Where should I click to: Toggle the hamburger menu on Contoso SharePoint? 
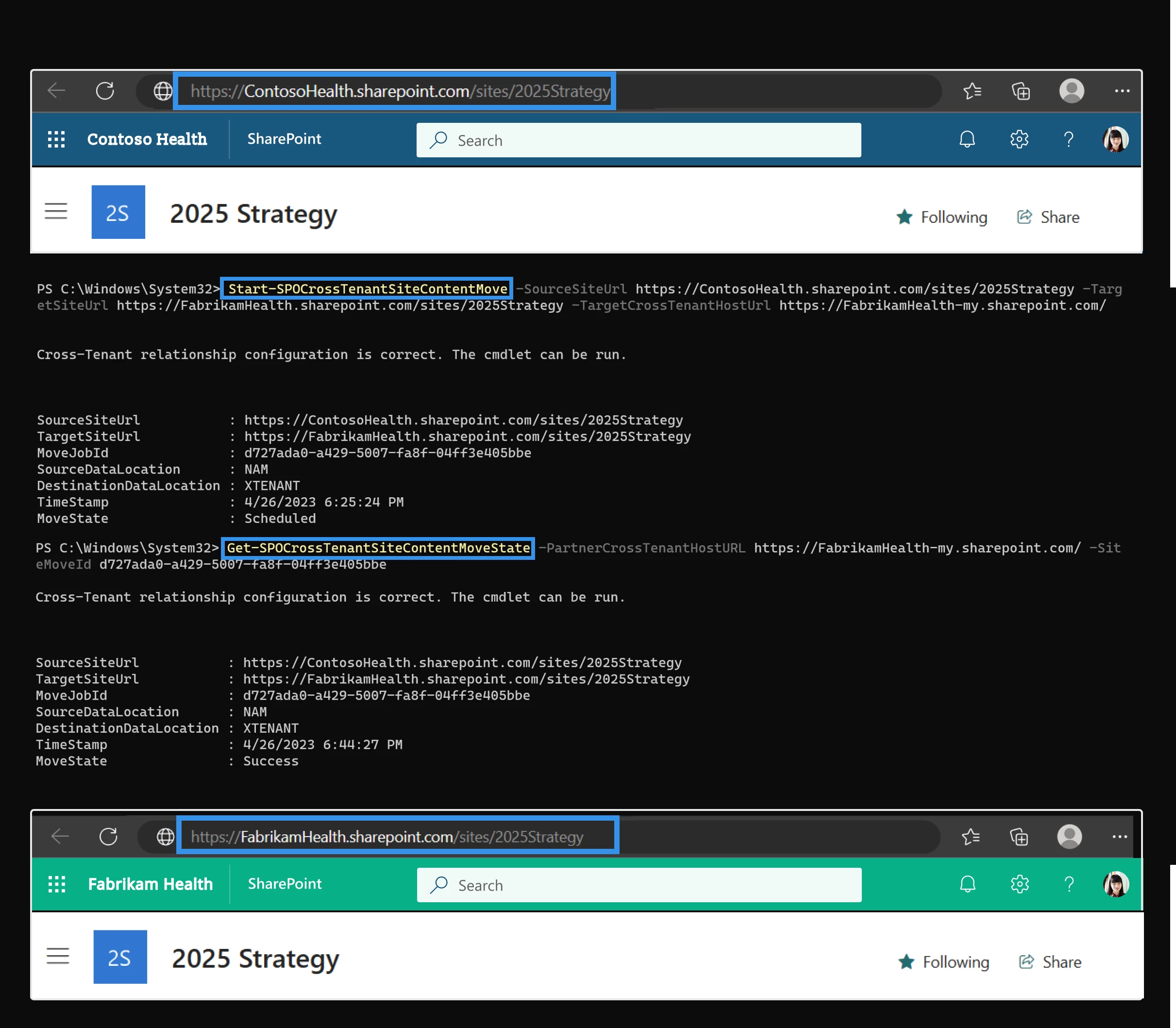tap(57, 213)
